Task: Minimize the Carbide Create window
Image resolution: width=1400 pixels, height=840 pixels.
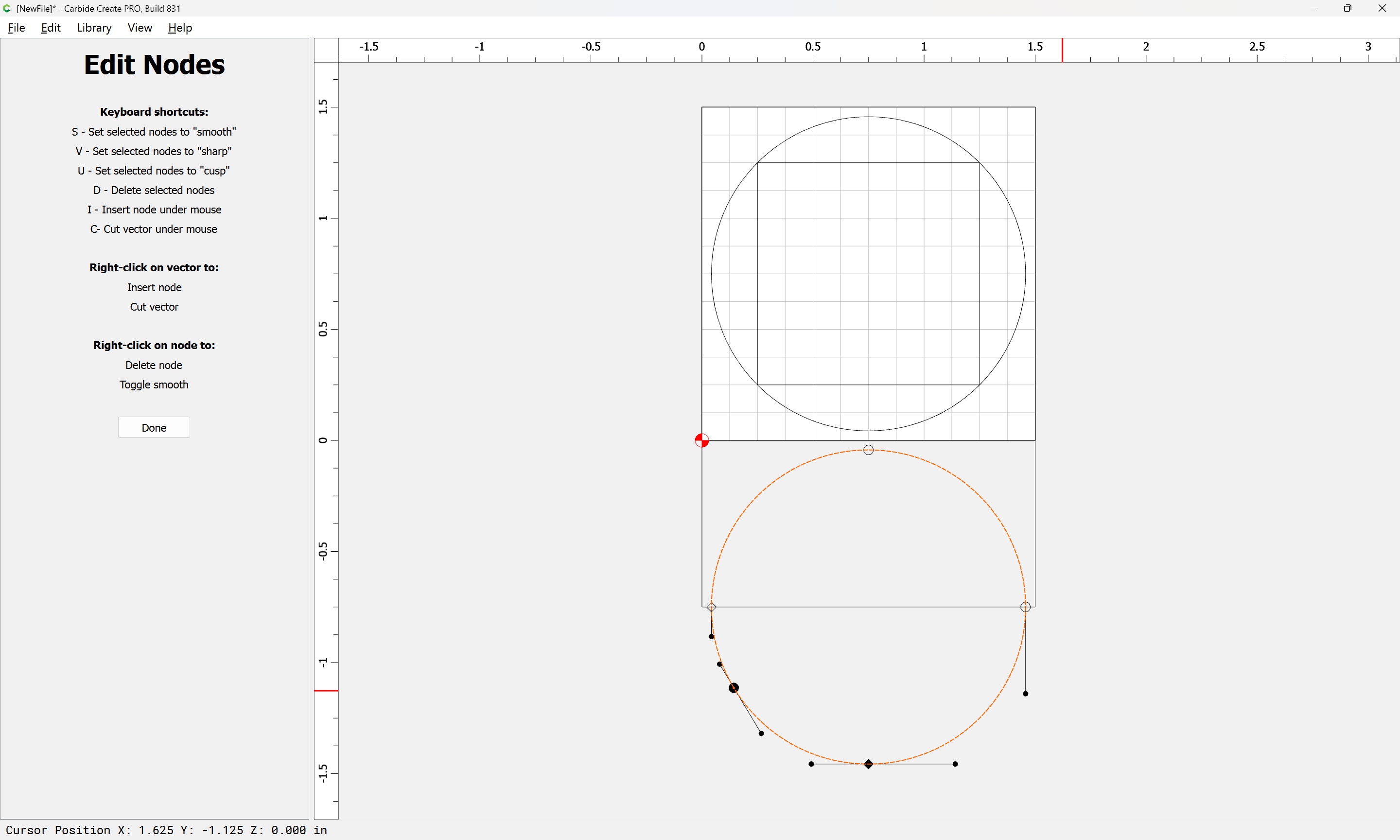Action: pyautogui.click(x=1313, y=8)
